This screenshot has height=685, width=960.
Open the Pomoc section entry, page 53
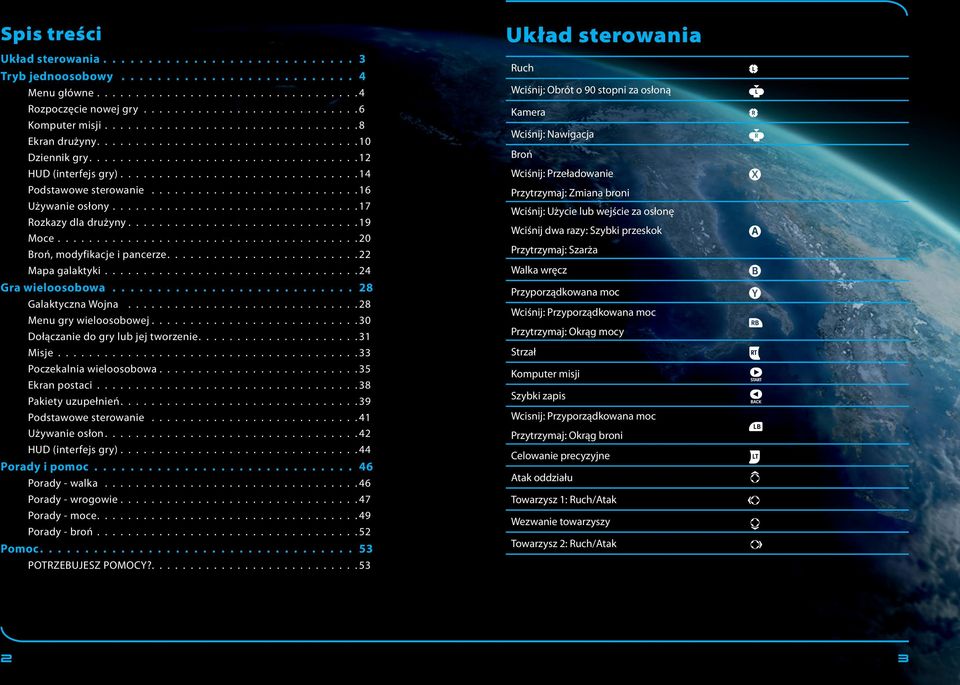click(187, 548)
